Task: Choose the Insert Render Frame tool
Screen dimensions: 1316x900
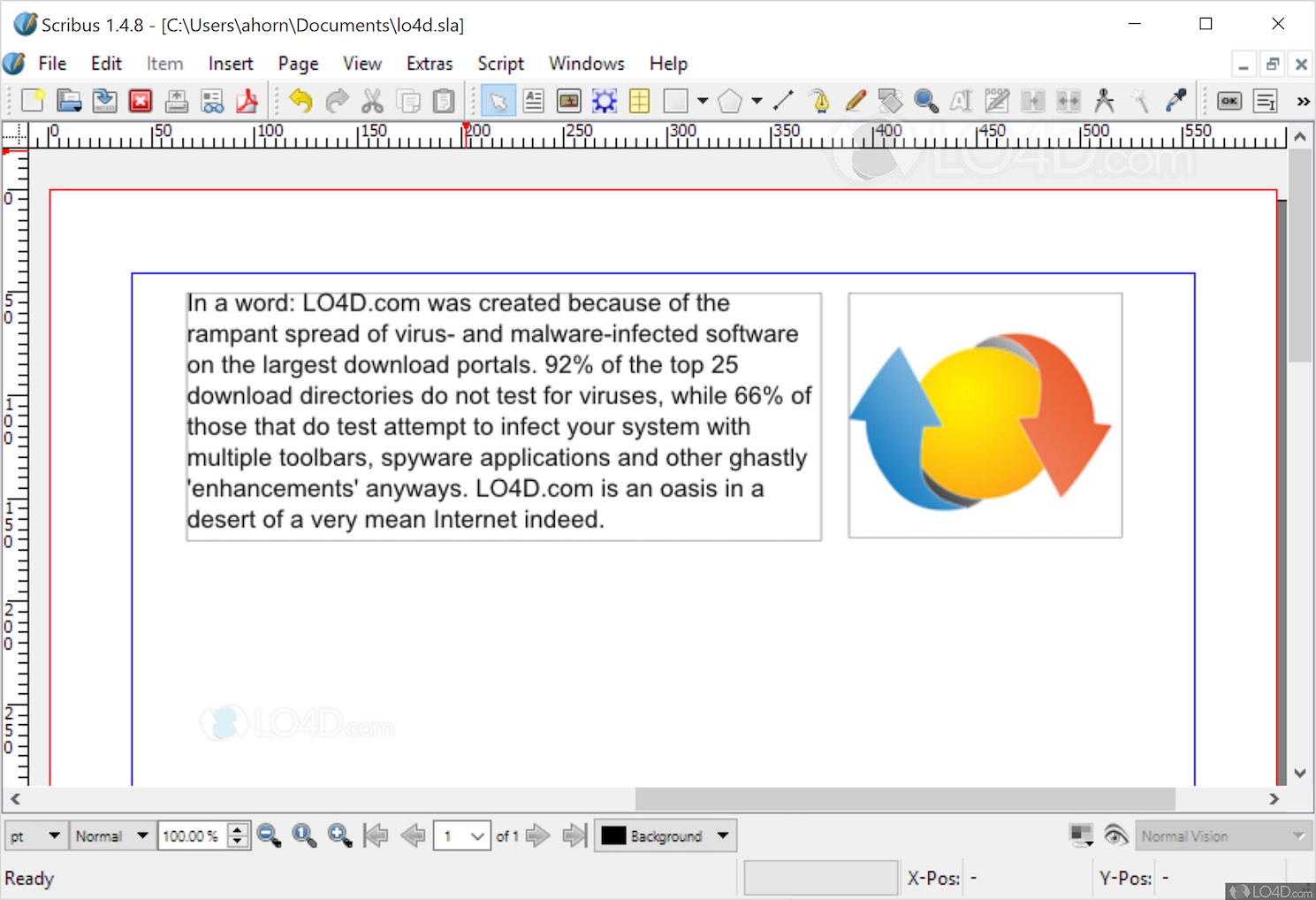Action: 605,101
